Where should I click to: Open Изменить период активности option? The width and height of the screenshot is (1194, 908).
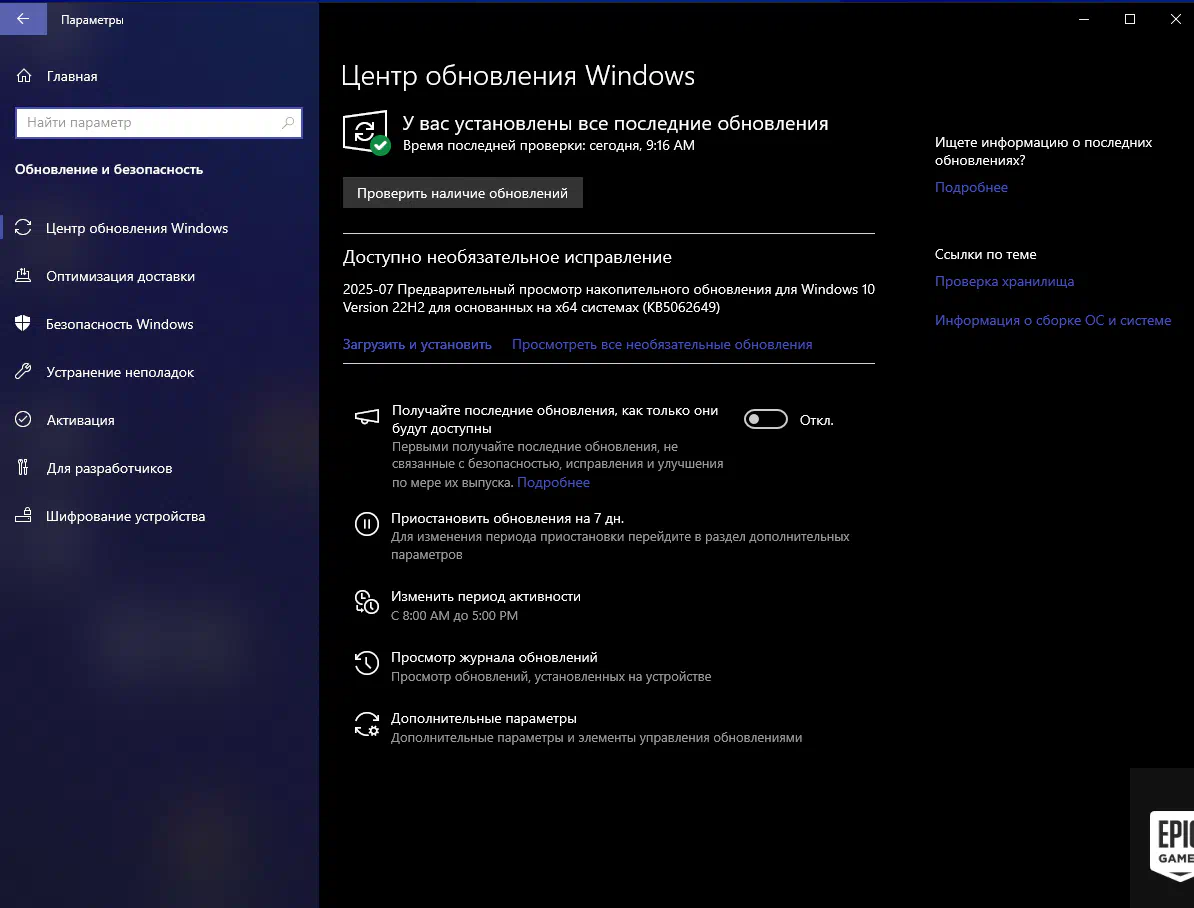pyautogui.click(x=486, y=596)
